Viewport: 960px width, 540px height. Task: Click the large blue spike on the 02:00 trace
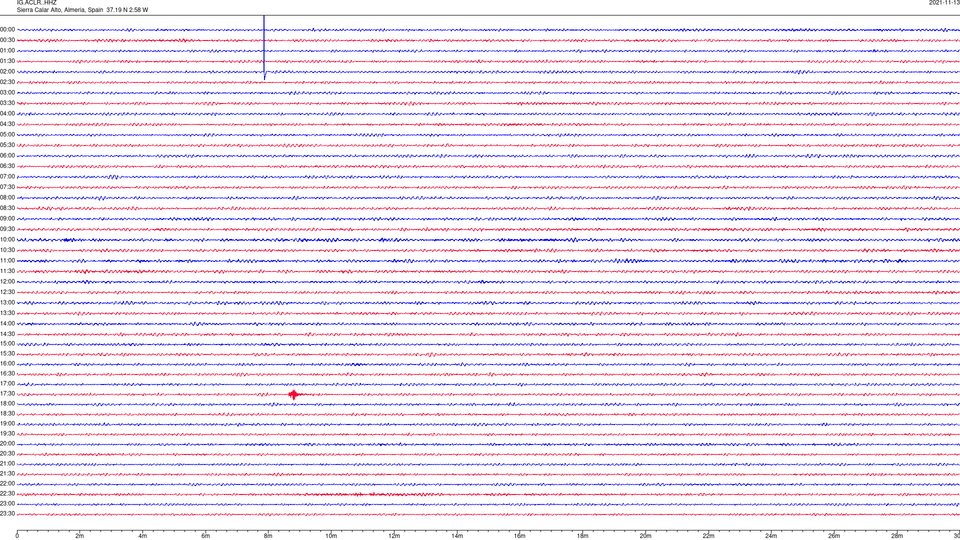click(x=264, y=47)
